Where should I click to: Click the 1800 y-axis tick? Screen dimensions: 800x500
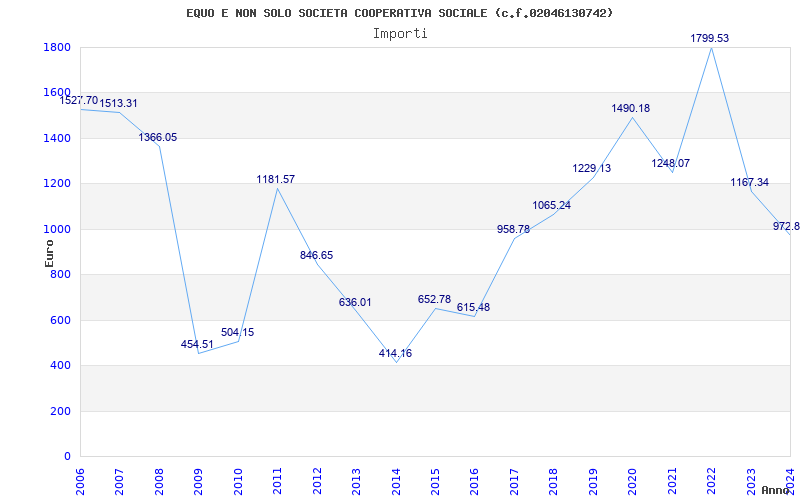click(57, 47)
